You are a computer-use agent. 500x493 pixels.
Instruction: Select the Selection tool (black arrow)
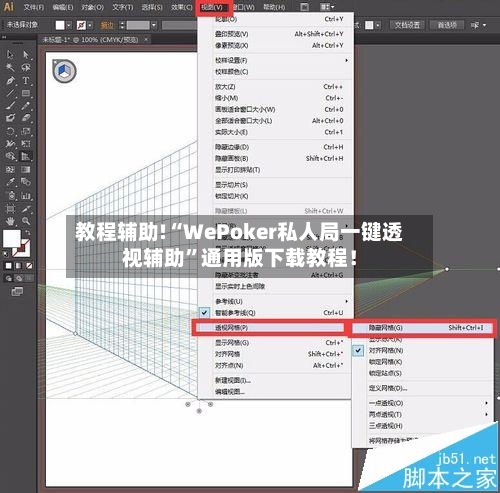coord(10,54)
